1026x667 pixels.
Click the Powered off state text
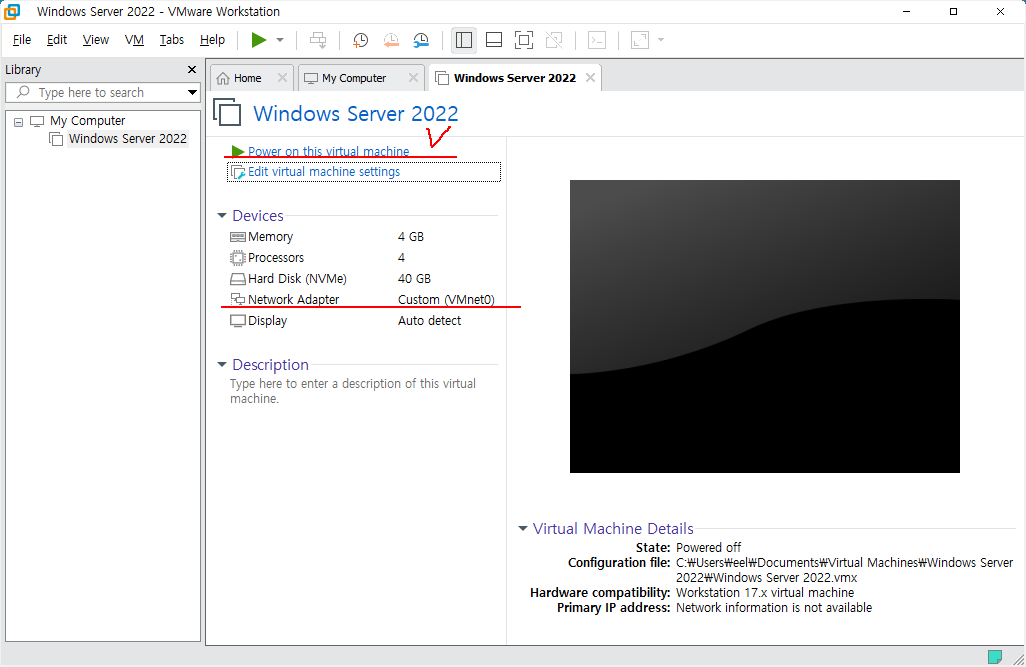(709, 547)
